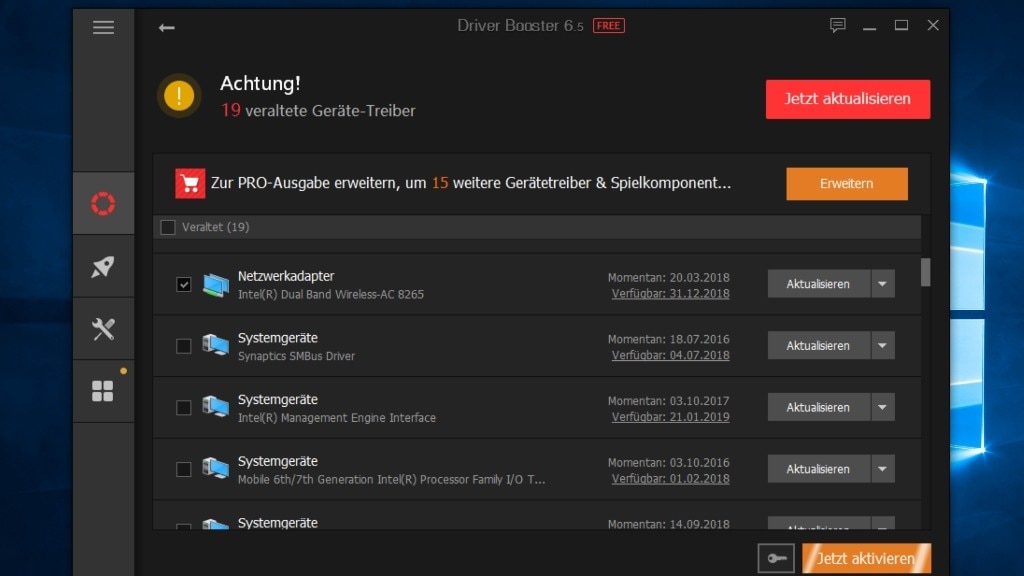Click the yellow warning exclamation icon
The image size is (1024, 576).
coord(179,96)
